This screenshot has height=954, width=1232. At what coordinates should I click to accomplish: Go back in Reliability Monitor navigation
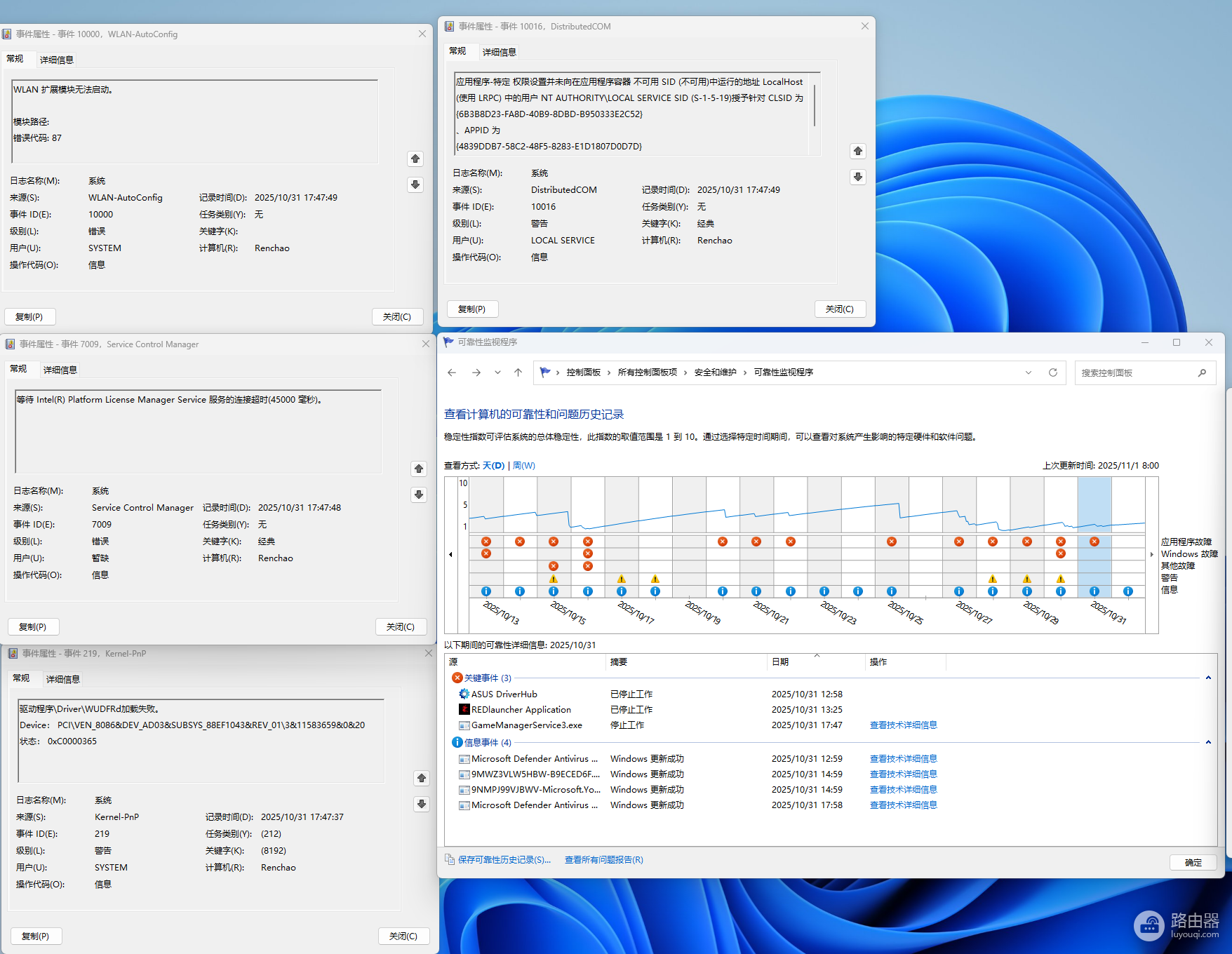pos(452,372)
